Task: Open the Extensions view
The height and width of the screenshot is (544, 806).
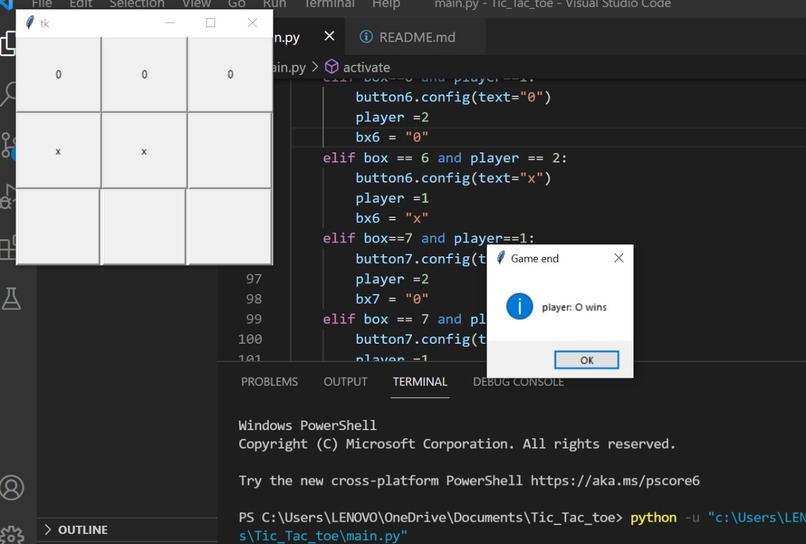Action: point(8,248)
